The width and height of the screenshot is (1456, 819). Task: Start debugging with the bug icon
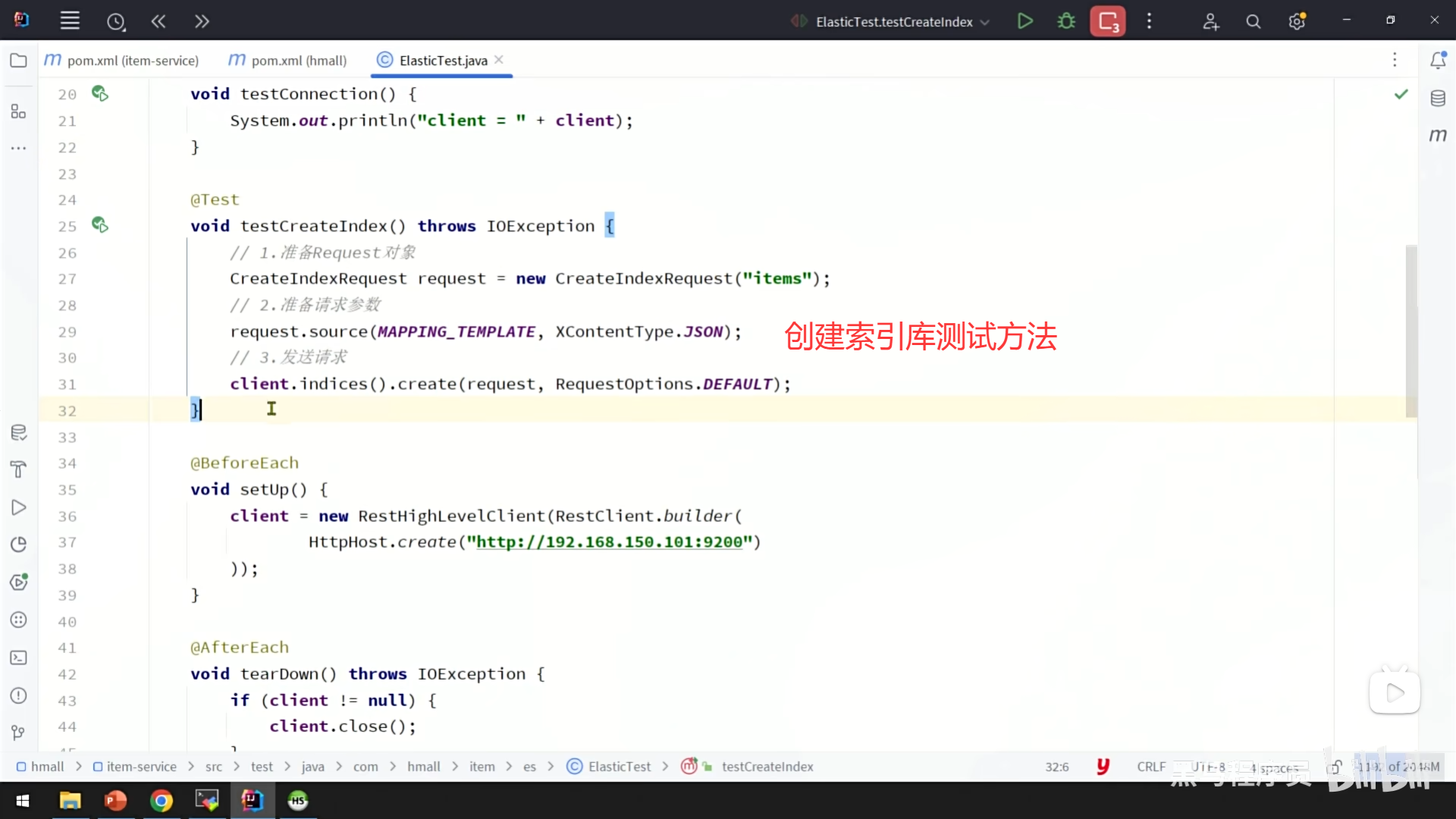[1066, 21]
